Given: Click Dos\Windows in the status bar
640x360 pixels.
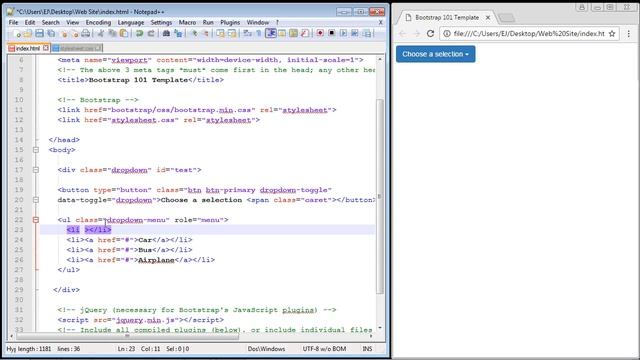Looking at the screenshot, I should (266, 349).
